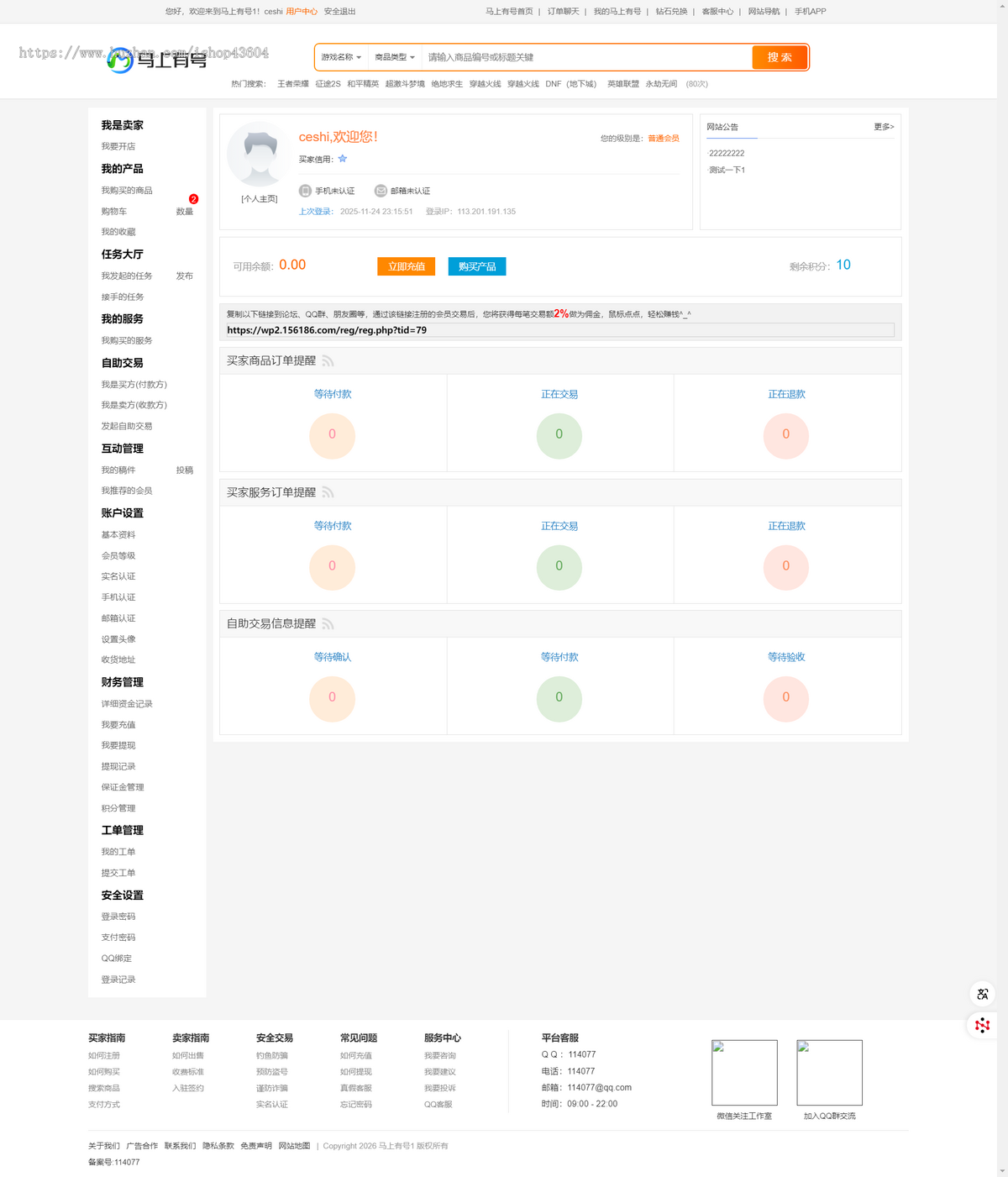Open 登录记录 in sidebar
This screenshot has width=1008, height=1177.
pos(118,980)
